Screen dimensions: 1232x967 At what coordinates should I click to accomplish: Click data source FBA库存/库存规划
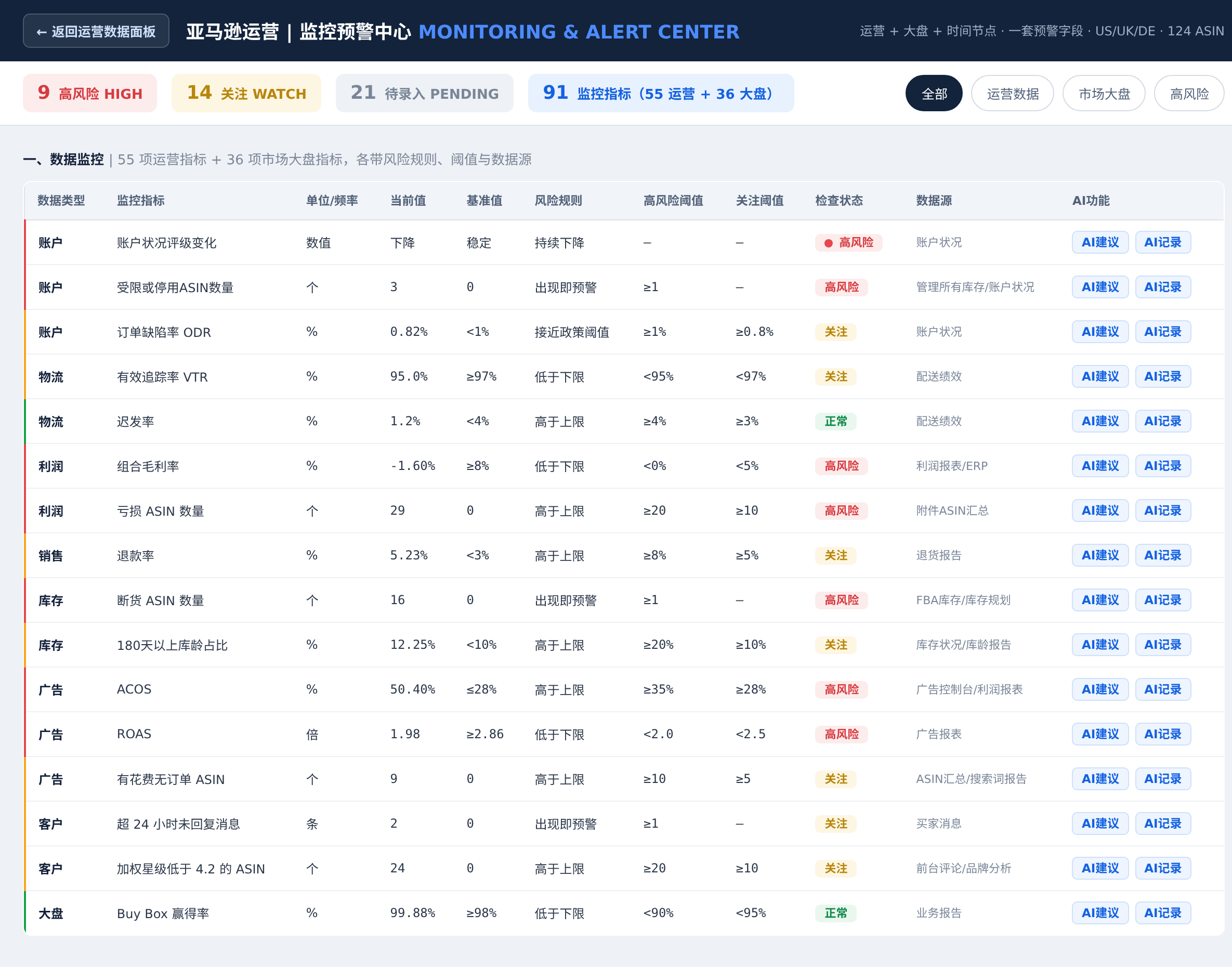tap(963, 600)
